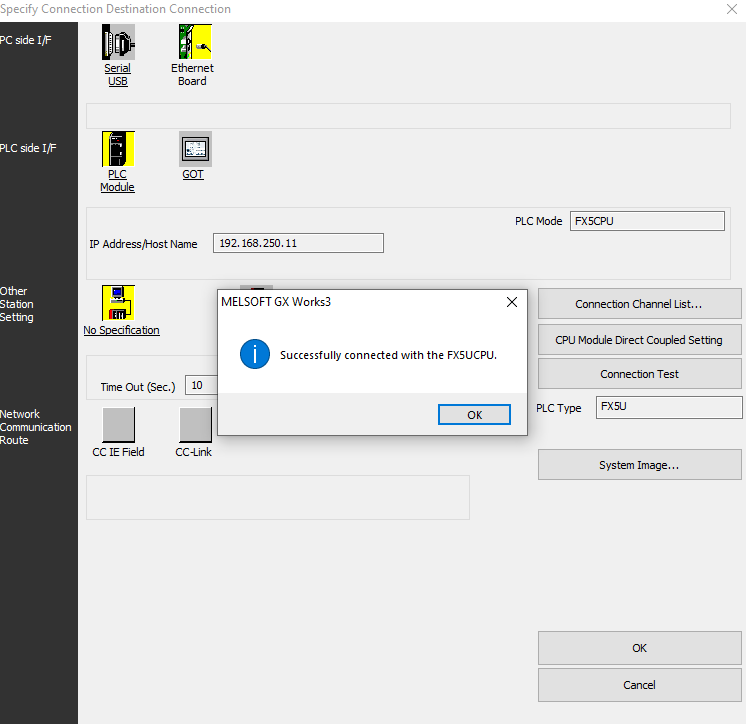This screenshot has height=724, width=746.
Task: Choose the CC-Link route icon
Action: click(x=195, y=424)
